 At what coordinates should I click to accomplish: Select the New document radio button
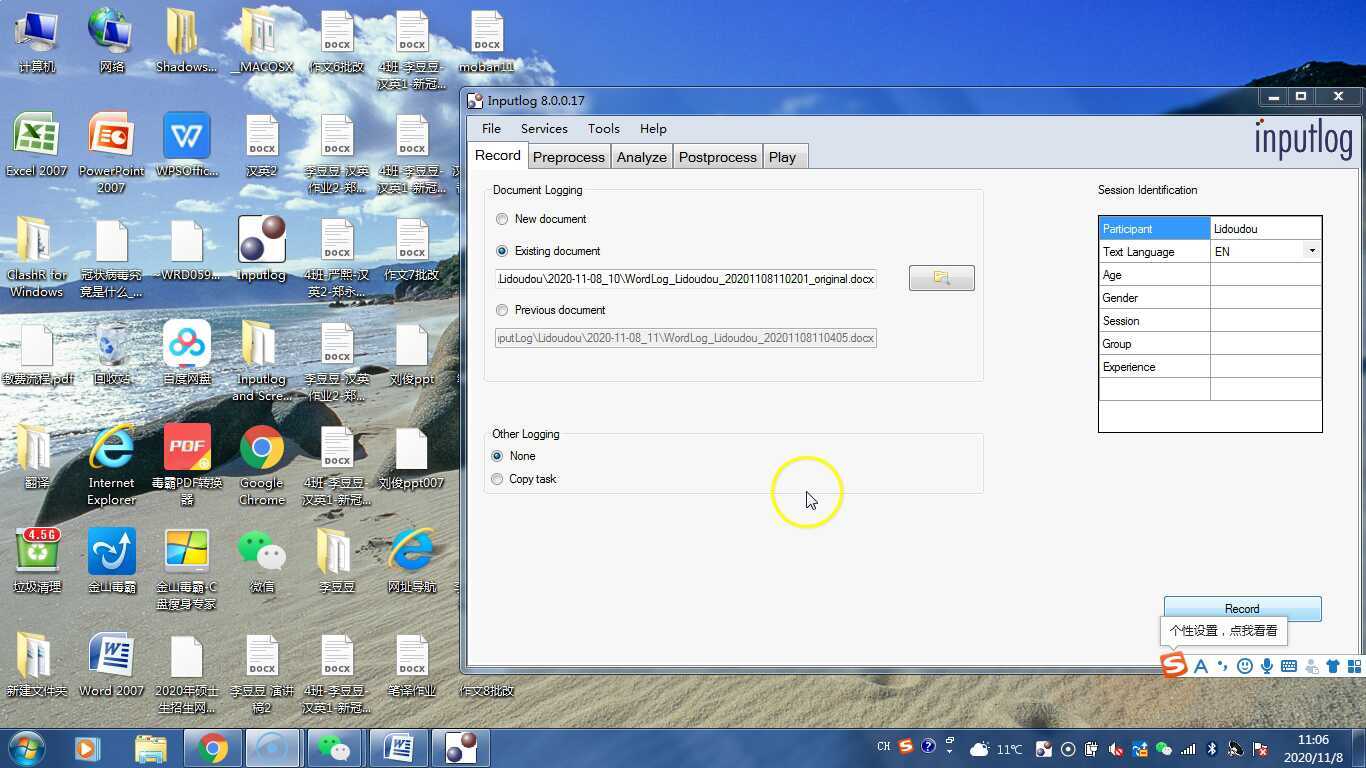point(502,219)
